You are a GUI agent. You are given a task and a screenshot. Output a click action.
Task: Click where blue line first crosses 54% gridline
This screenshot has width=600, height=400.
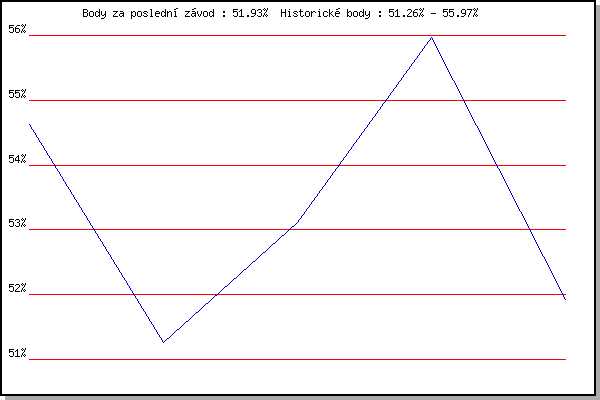pyautogui.click(x=55, y=165)
